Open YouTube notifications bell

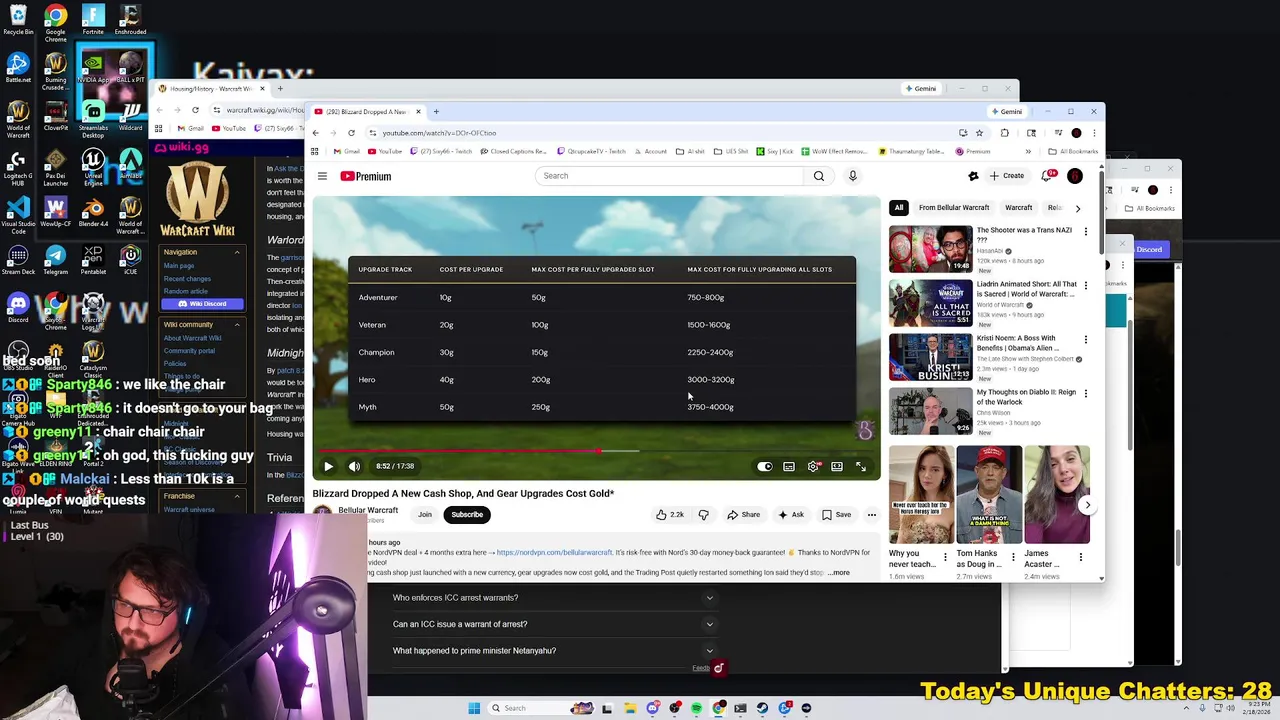pos(1046,176)
